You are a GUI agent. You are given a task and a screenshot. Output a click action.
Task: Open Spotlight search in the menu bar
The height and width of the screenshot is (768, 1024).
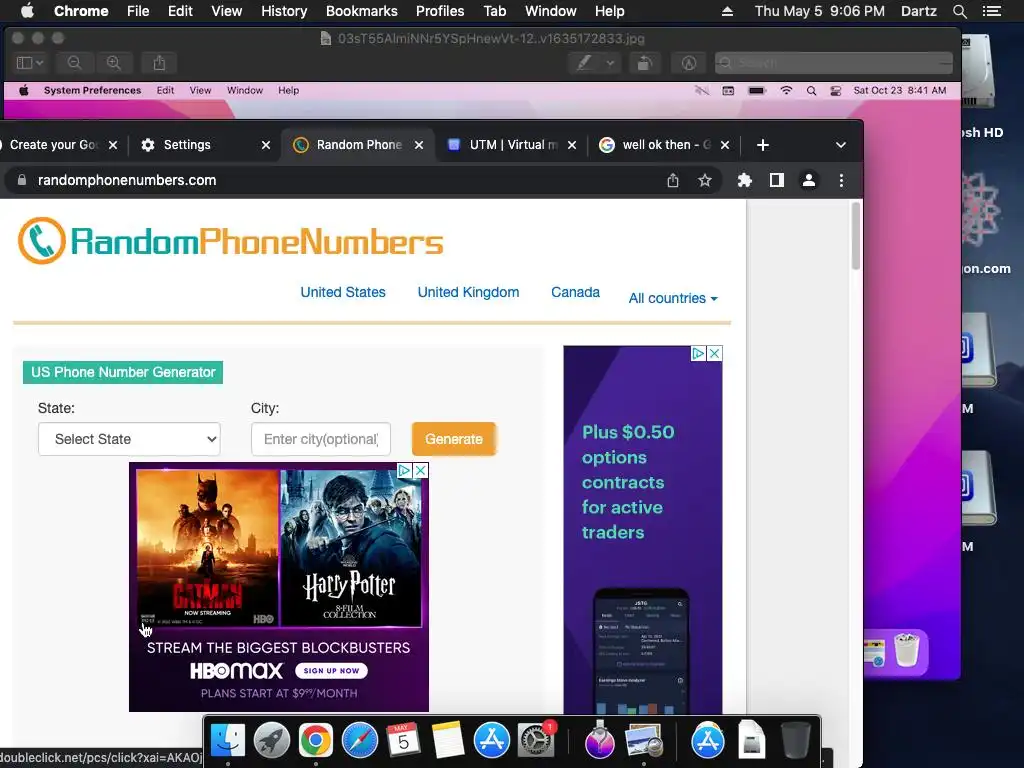pos(959,11)
